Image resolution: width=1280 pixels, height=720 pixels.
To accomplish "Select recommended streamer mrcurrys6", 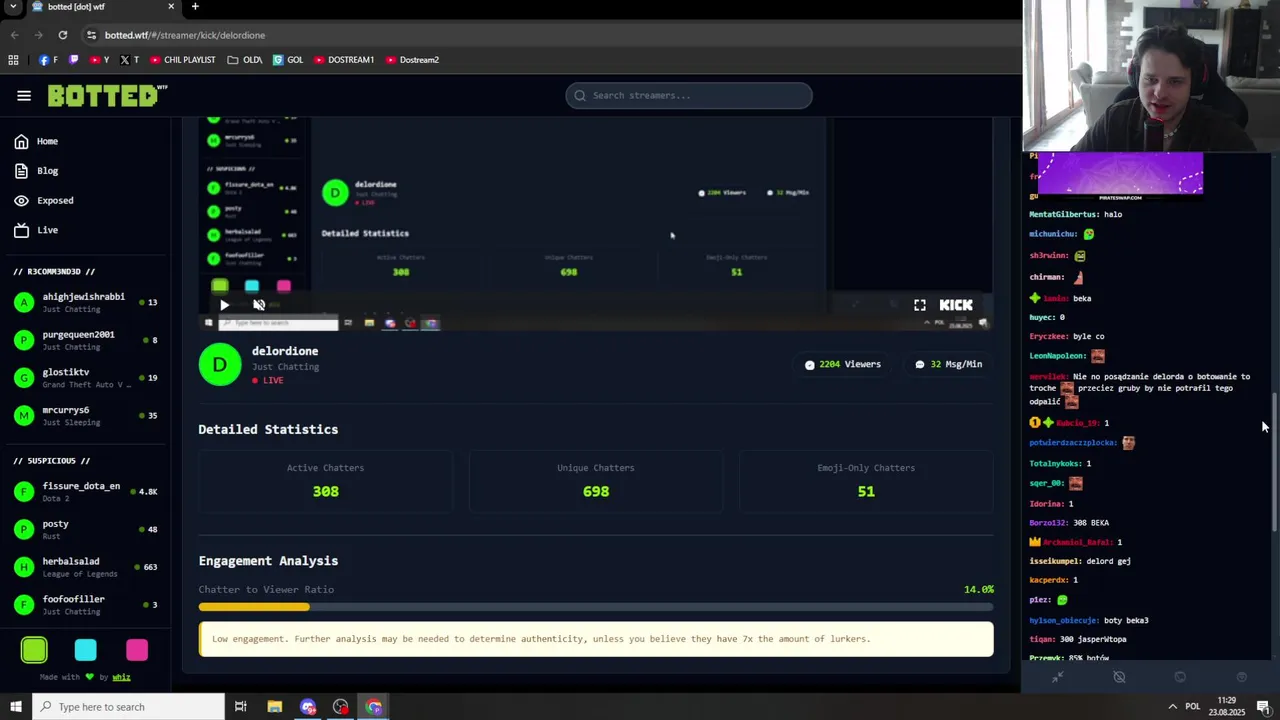I will [85, 415].
